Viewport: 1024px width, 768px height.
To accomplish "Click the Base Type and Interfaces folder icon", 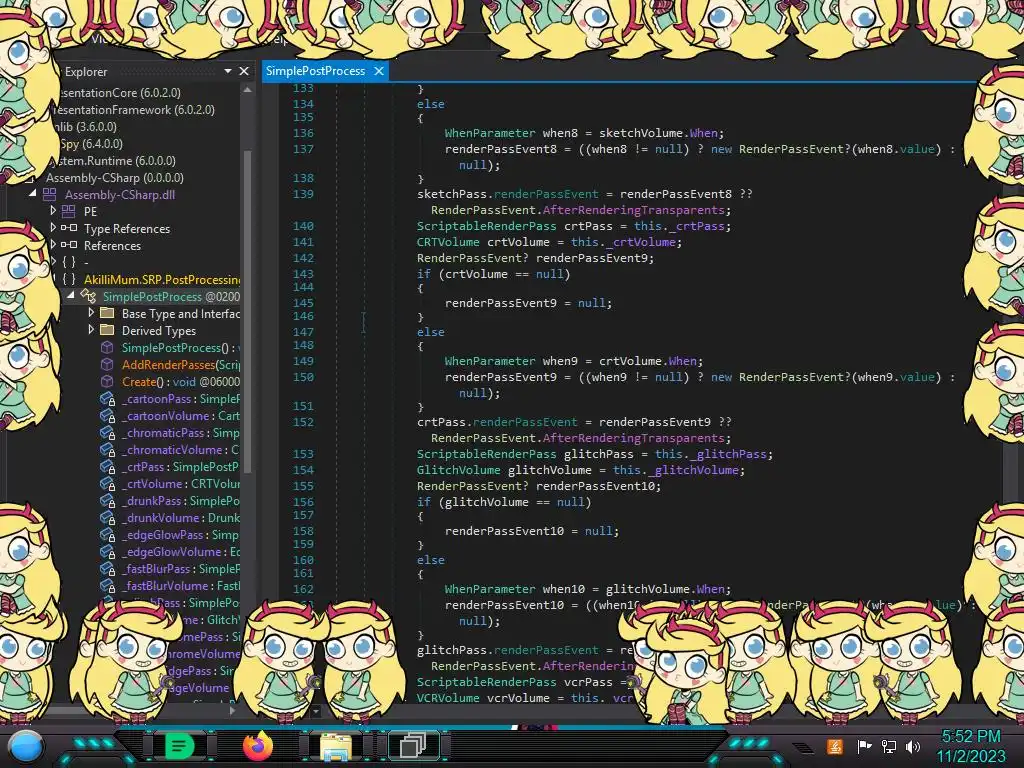I will (107, 313).
